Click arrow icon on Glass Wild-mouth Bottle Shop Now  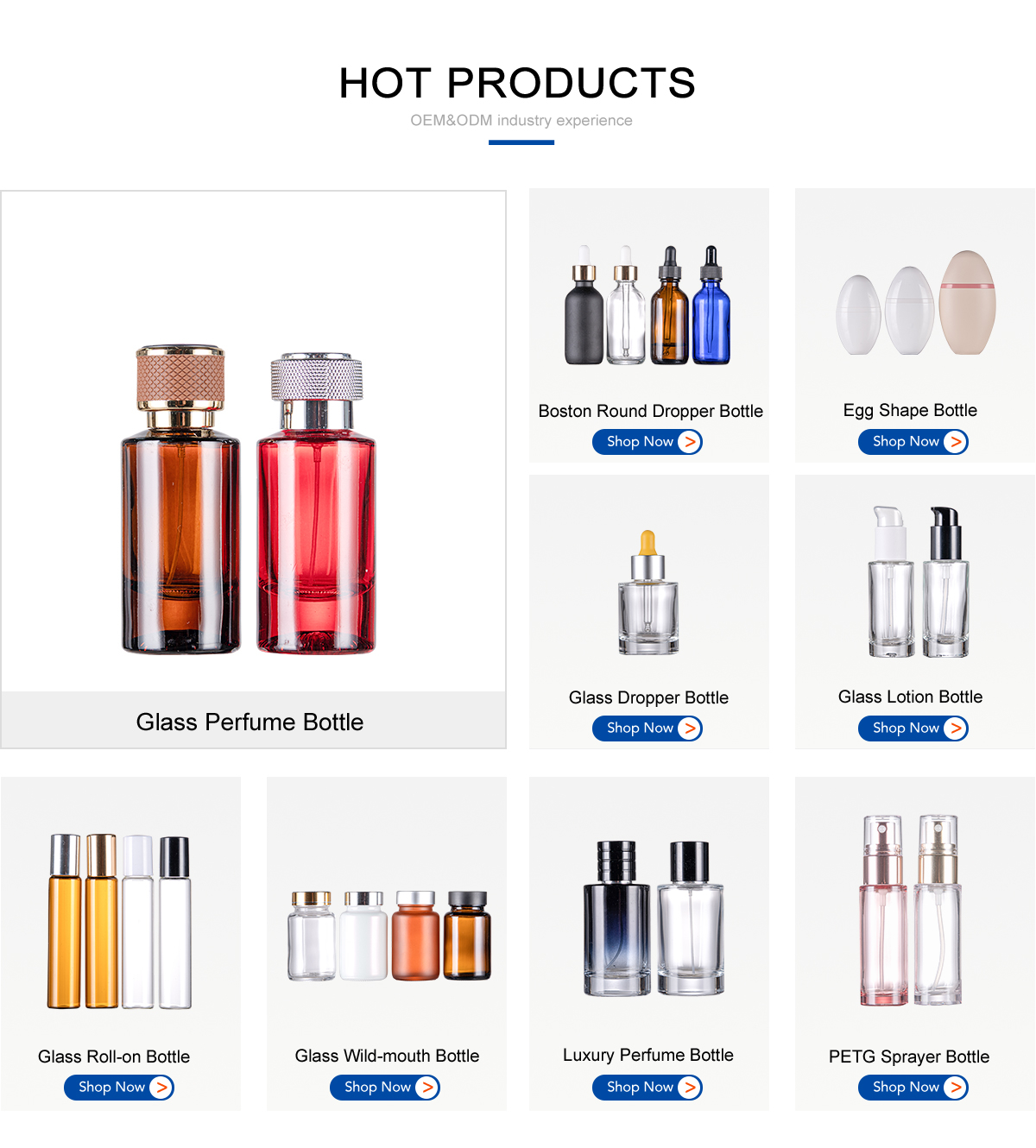coord(426,1088)
